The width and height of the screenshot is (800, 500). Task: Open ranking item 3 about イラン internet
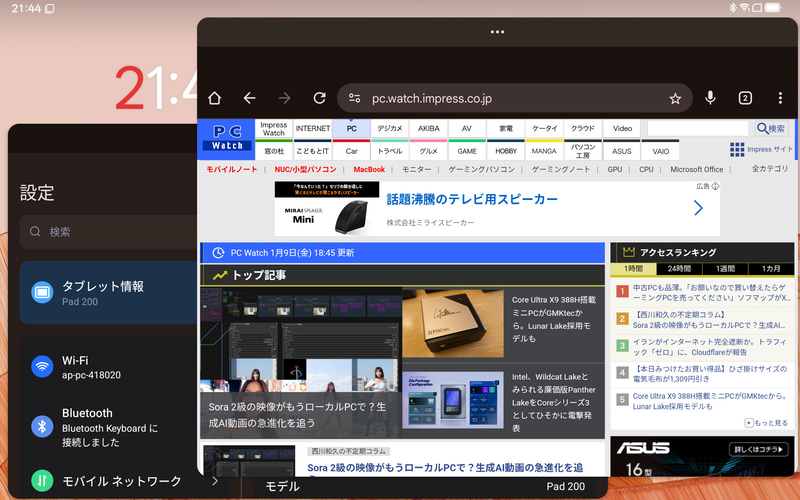710,347
